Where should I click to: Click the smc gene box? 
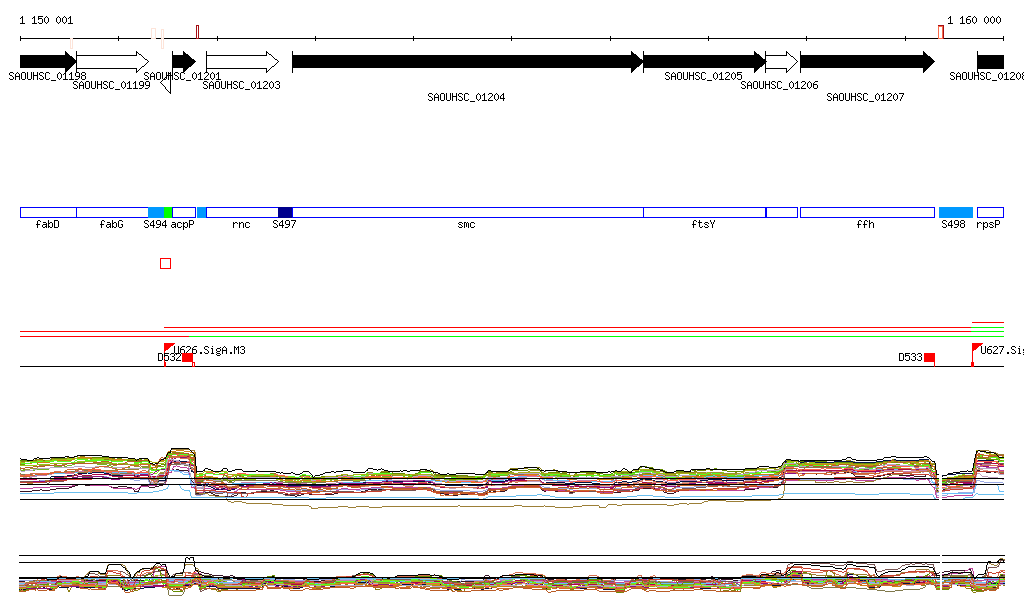click(x=467, y=212)
